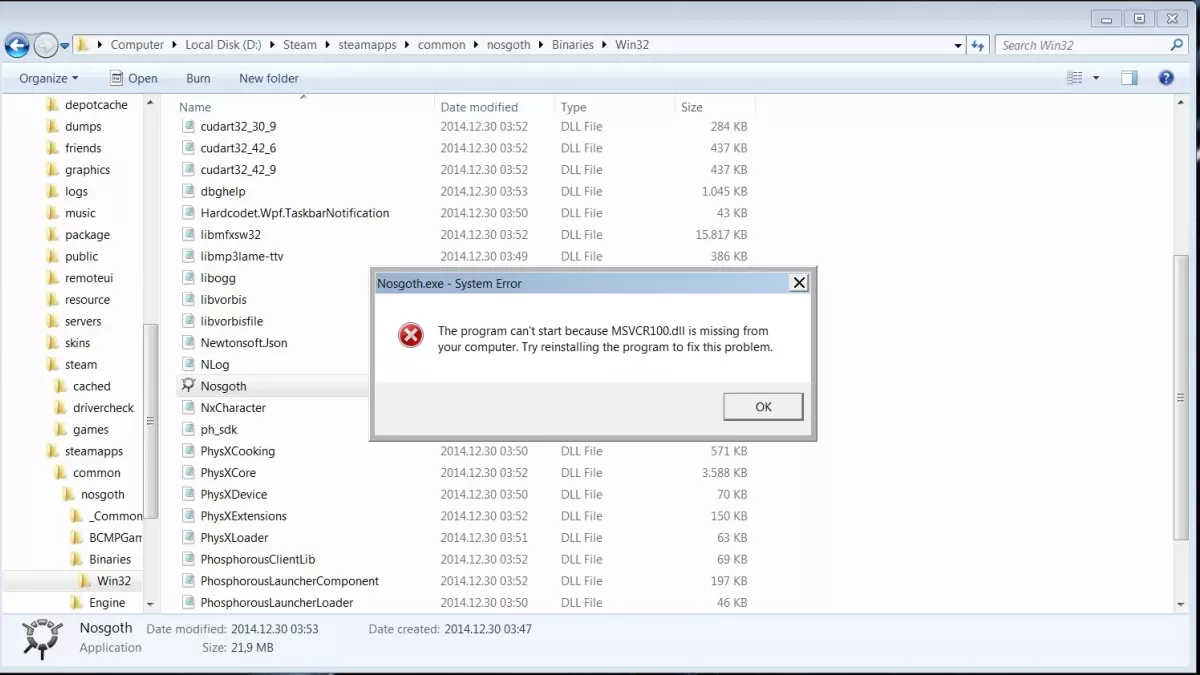Viewport: 1200px width, 675px height.
Task: Select file libvorbis
Action: pos(223,300)
